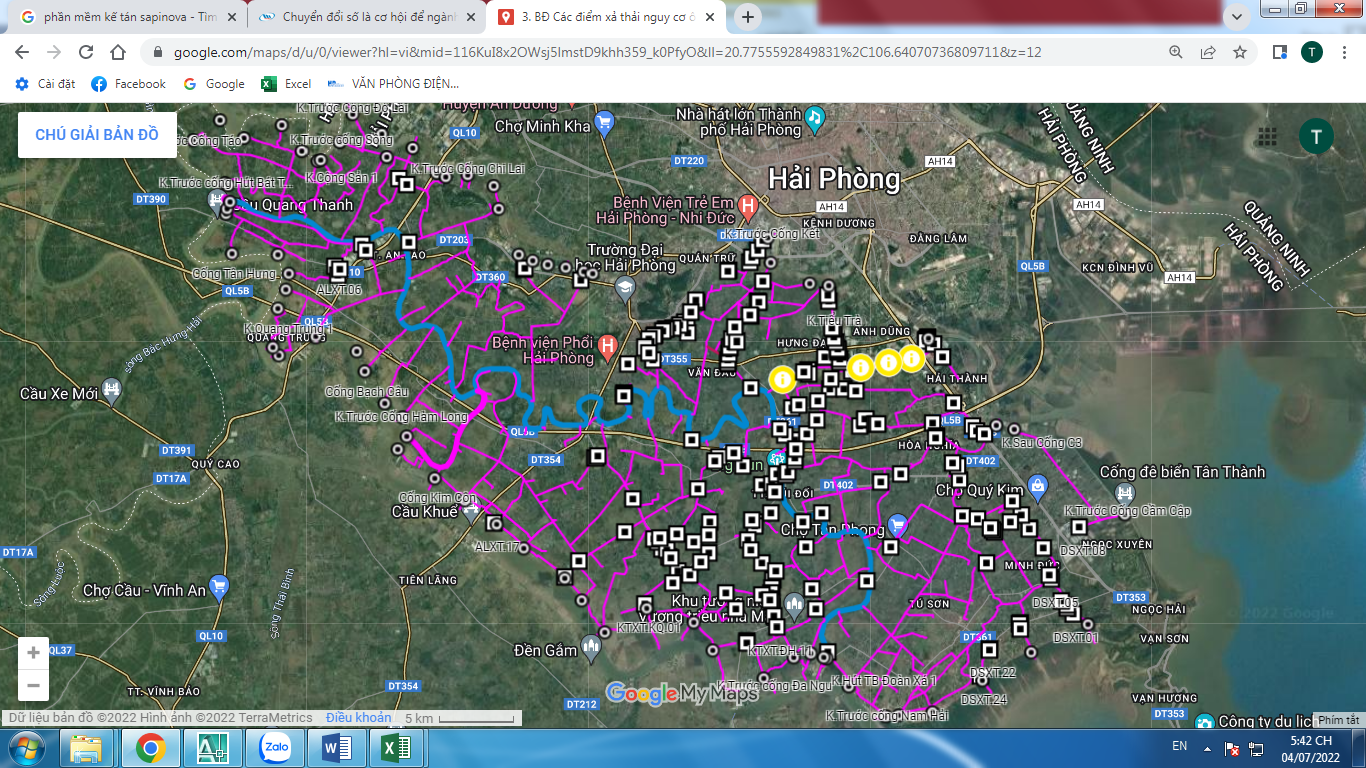This screenshot has height=768, width=1366.
Task: Click the Nhà hát lớn music marker
Action: click(x=814, y=117)
